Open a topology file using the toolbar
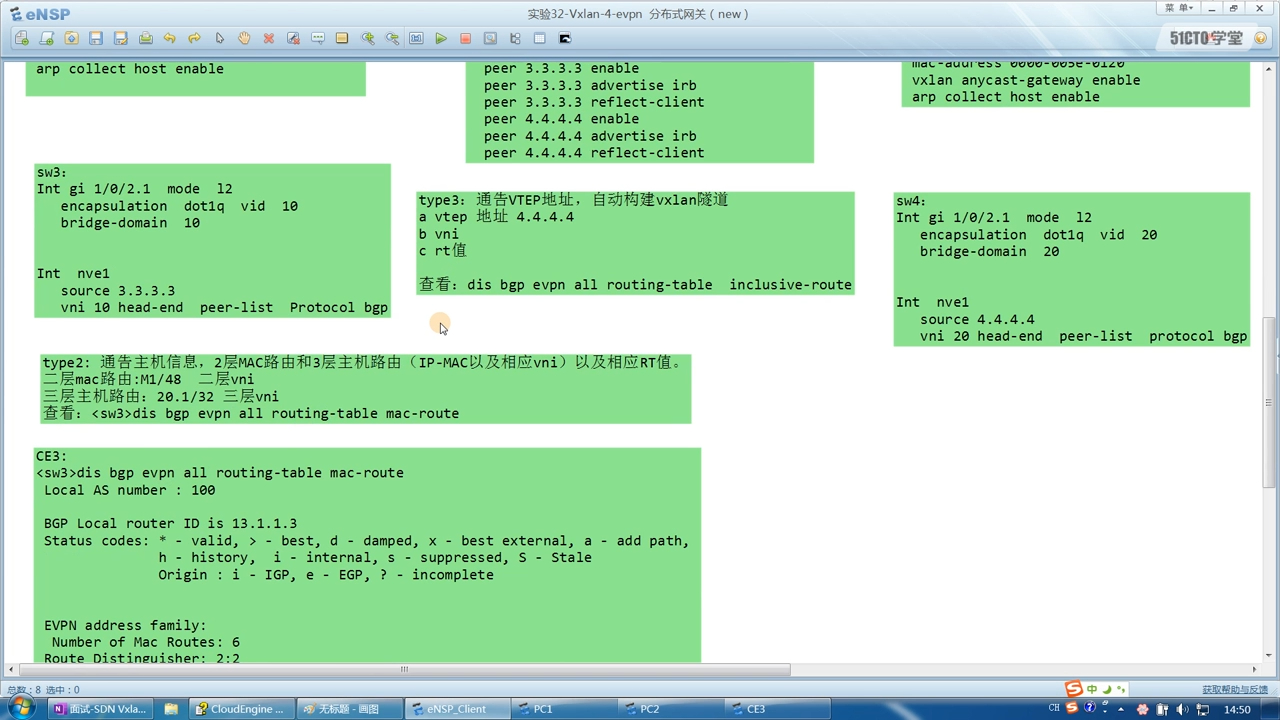1280x720 pixels. [x=71, y=38]
